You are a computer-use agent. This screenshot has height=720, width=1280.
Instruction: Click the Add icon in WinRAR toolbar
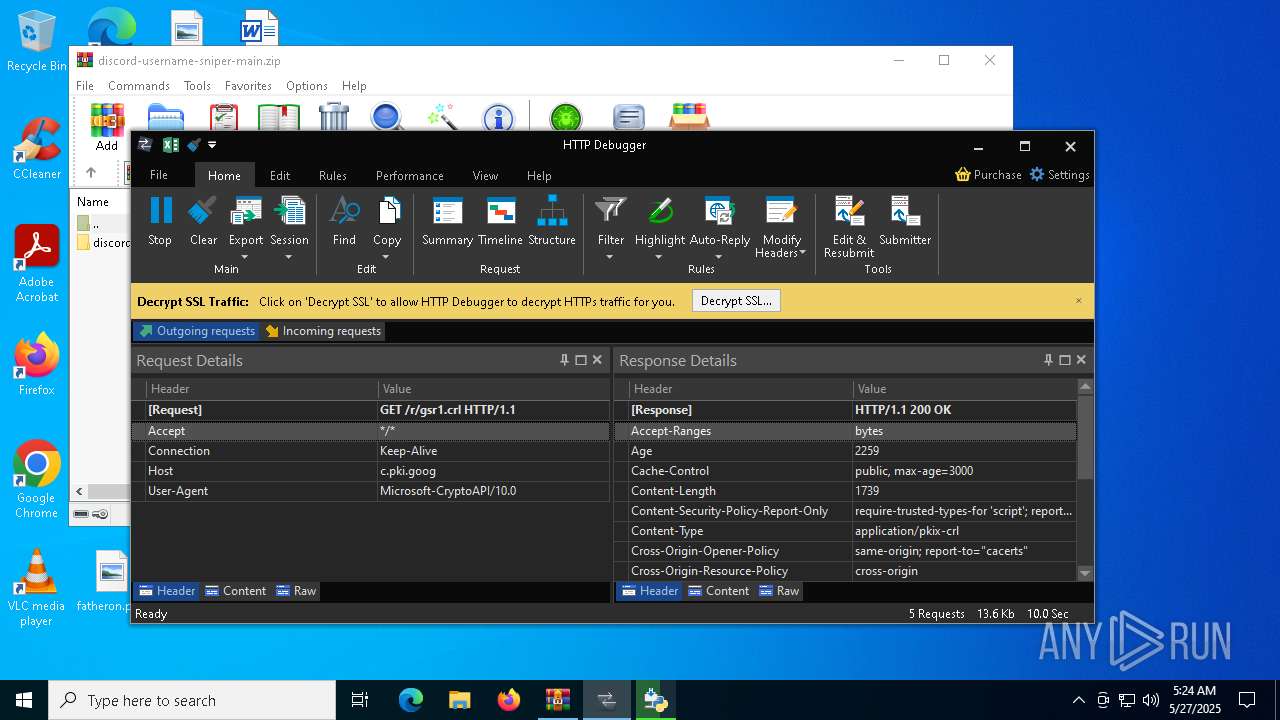point(107,127)
